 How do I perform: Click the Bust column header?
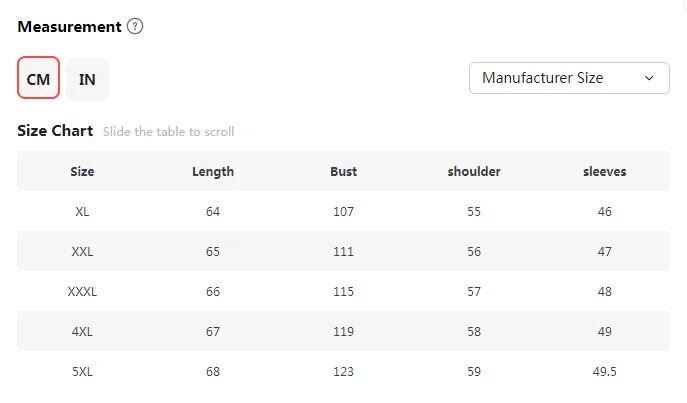coord(343,171)
